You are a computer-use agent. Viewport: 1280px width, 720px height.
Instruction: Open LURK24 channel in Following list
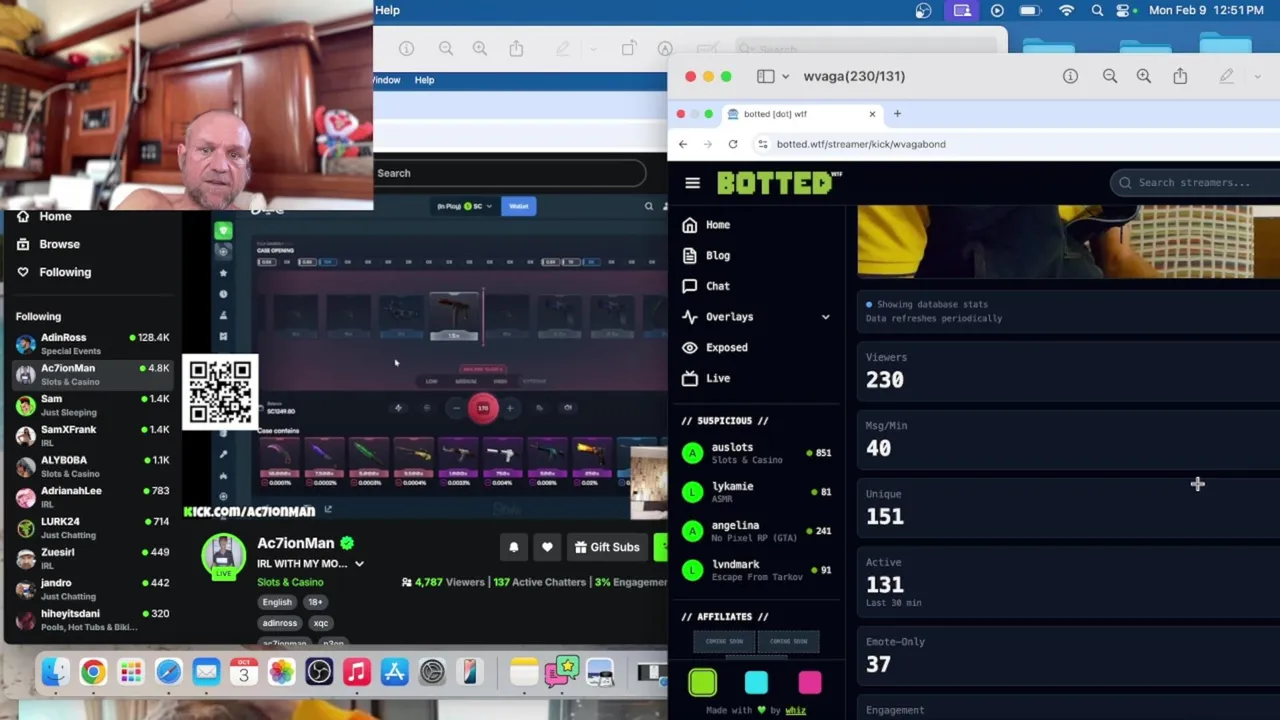[x=92, y=528]
